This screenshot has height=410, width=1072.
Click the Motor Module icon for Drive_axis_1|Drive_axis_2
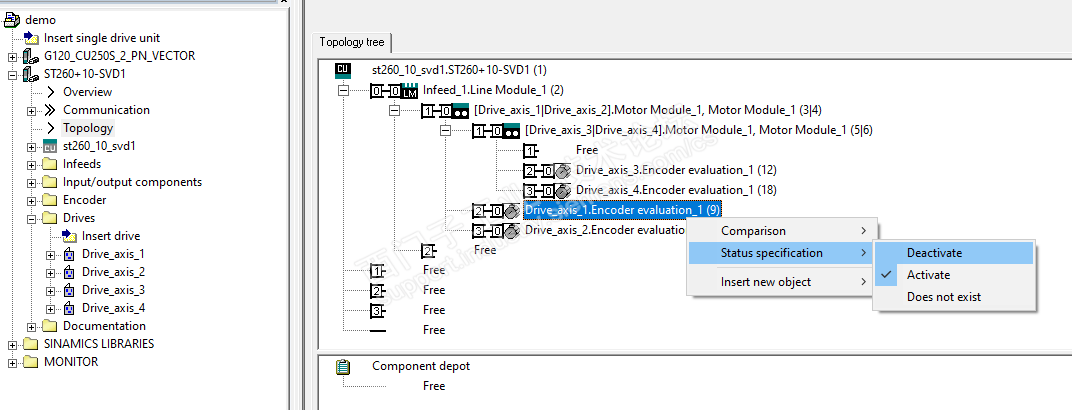[460, 110]
